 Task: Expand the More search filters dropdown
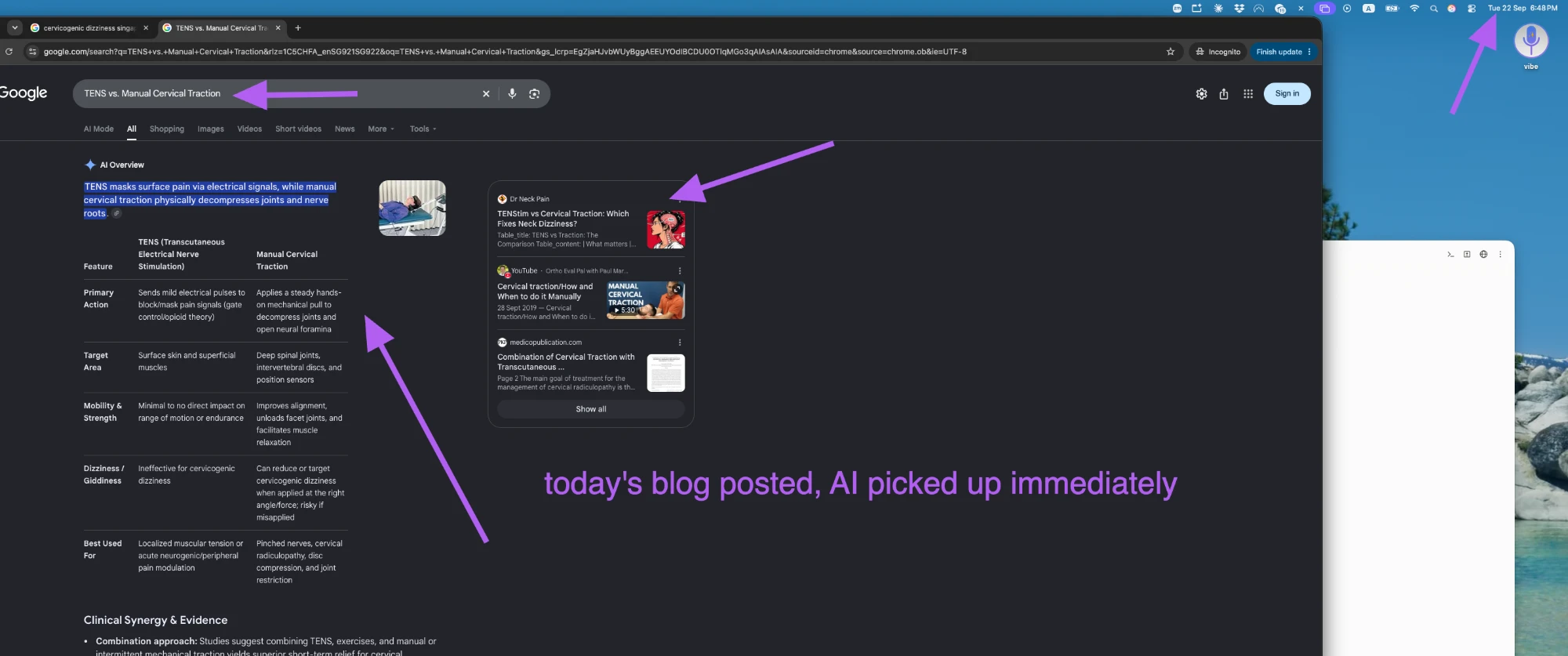381,129
